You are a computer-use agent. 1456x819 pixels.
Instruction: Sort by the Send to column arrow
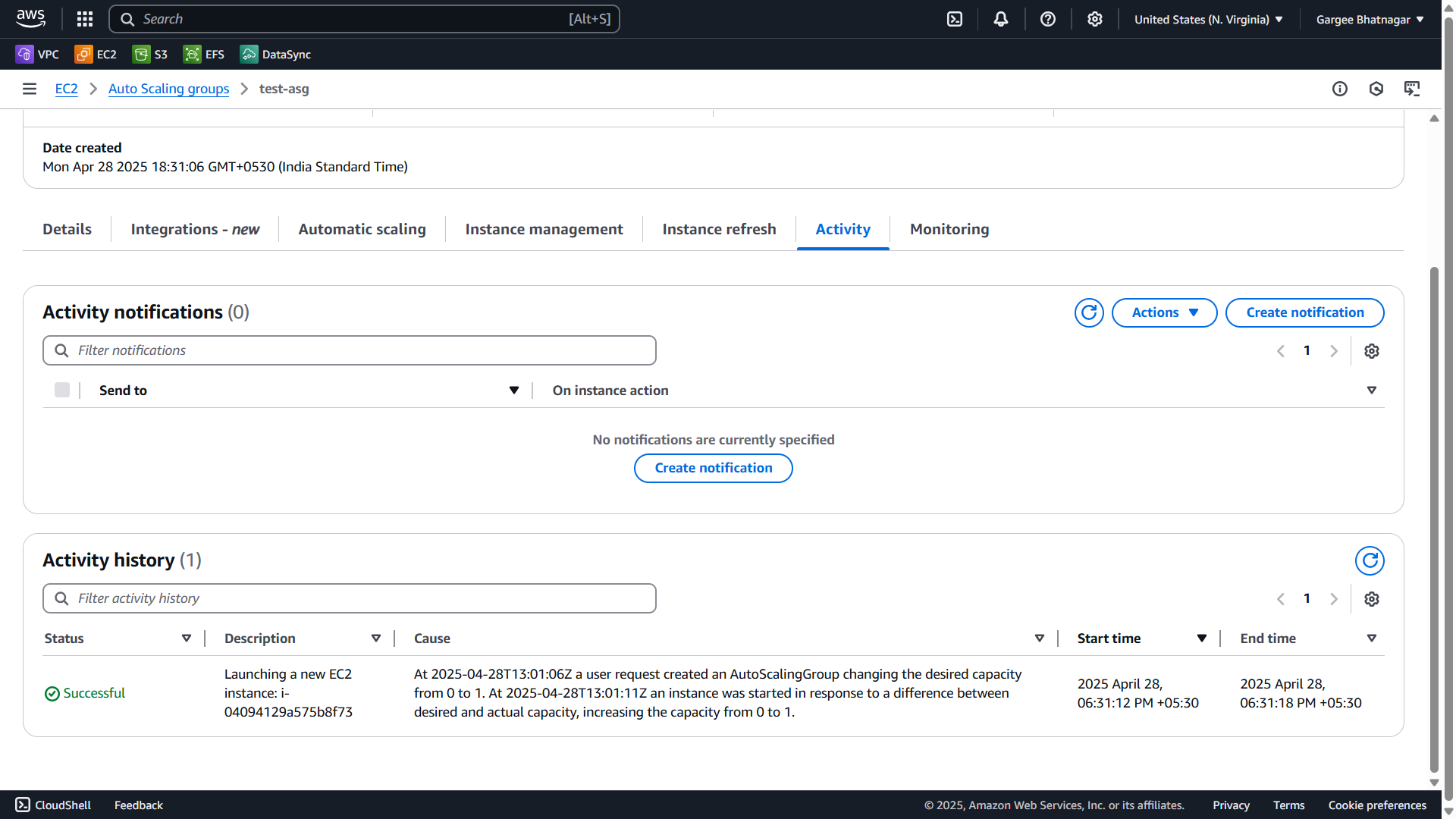[514, 390]
